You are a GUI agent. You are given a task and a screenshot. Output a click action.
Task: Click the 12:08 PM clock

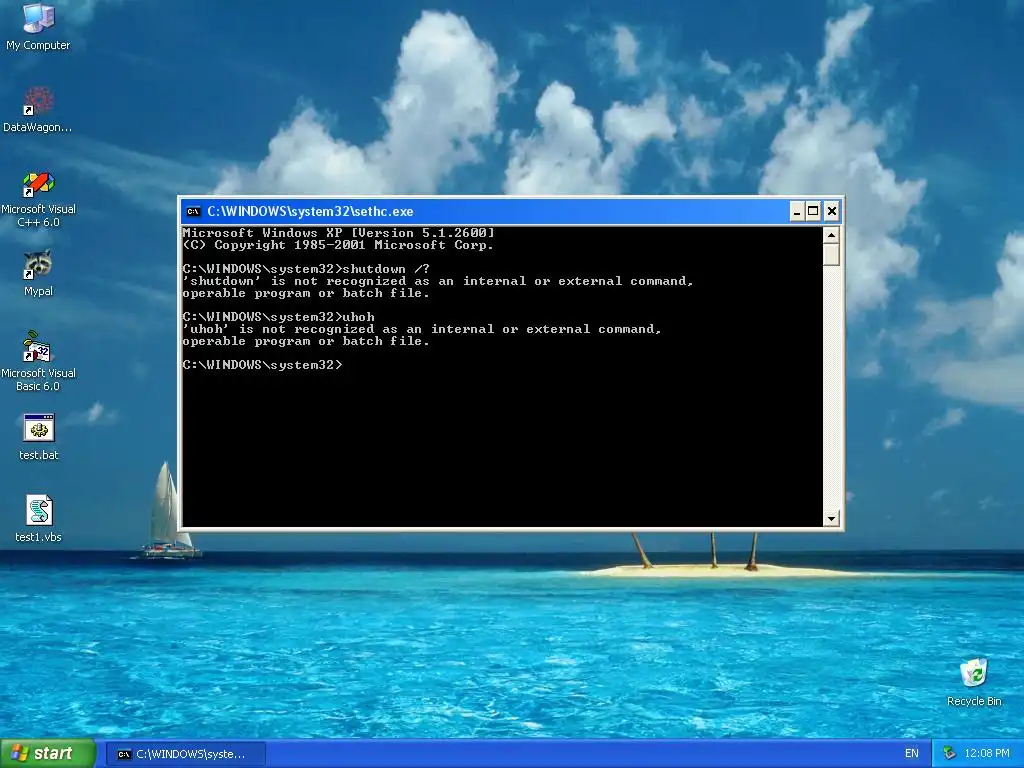[x=987, y=754]
